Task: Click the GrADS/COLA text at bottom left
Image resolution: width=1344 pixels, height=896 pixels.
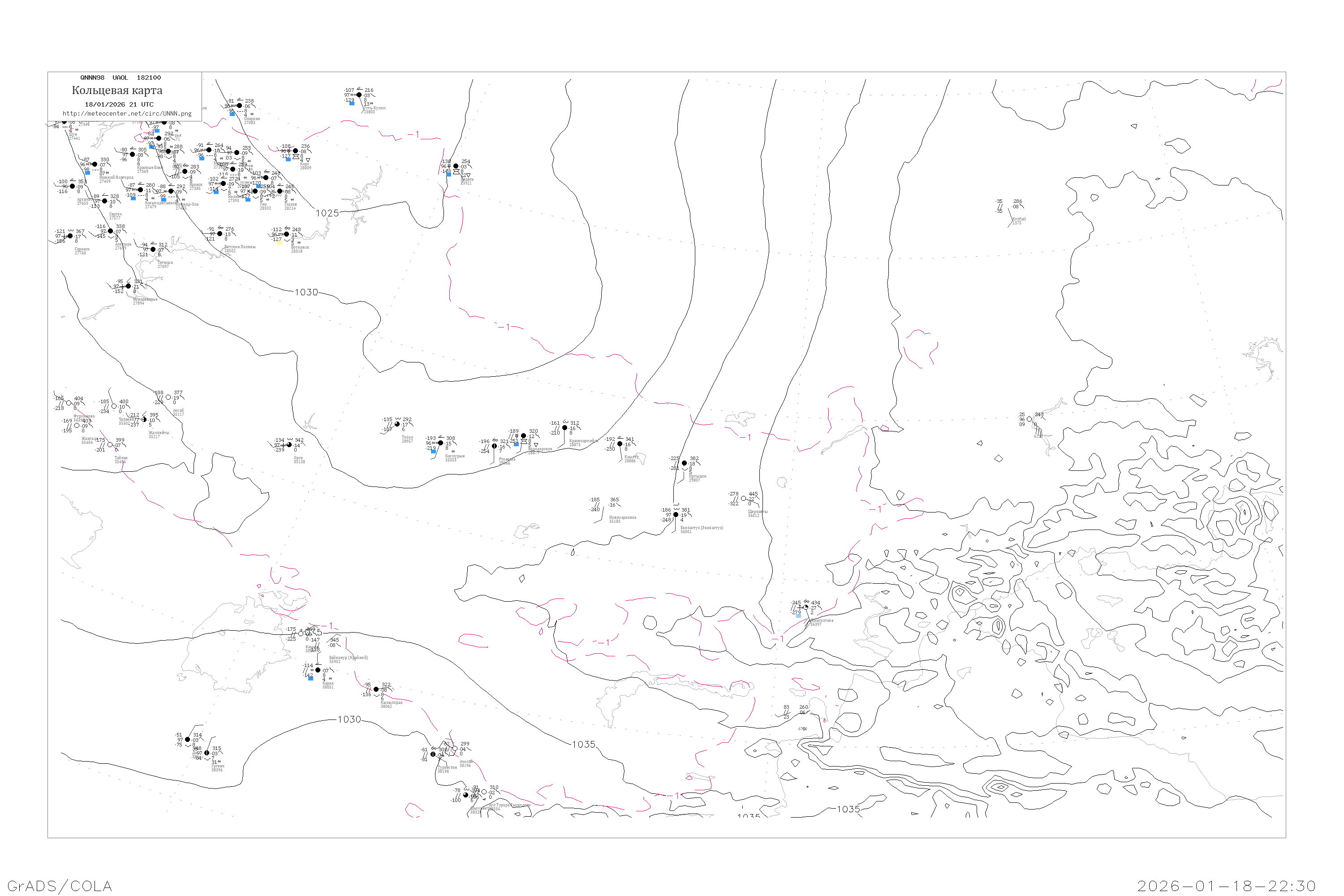Action: [x=60, y=886]
